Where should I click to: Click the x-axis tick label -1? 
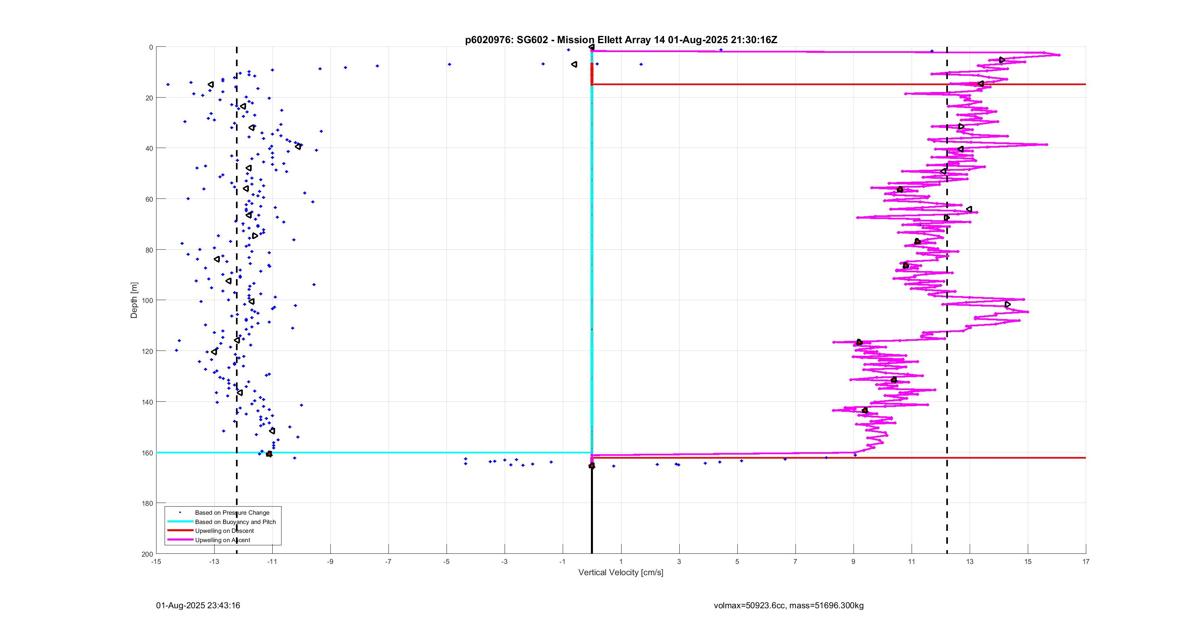click(x=562, y=562)
